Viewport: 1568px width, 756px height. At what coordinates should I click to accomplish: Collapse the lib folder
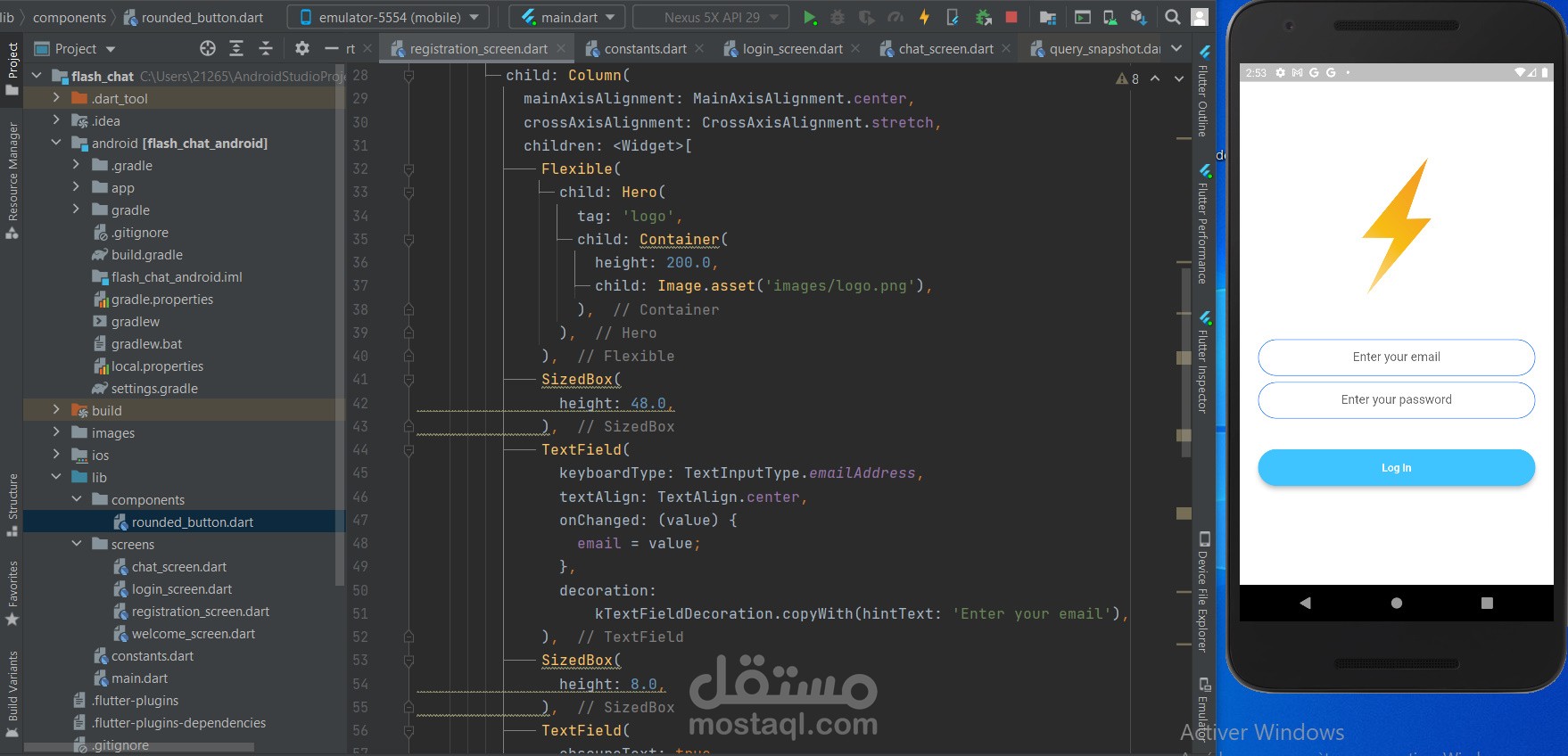(x=56, y=477)
